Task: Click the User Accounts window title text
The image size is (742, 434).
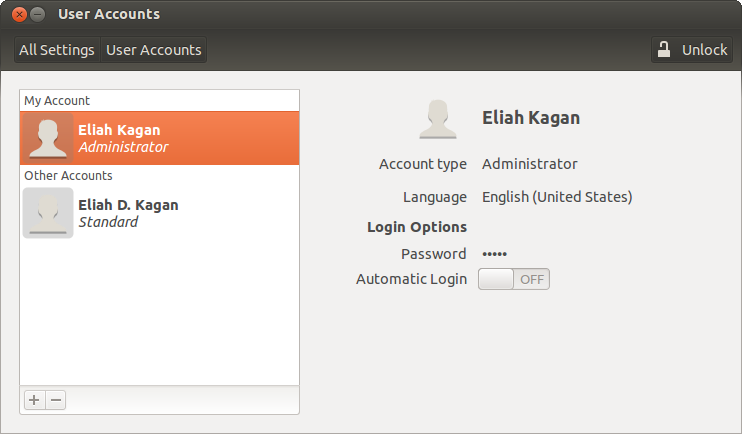Action: pos(109,15)
